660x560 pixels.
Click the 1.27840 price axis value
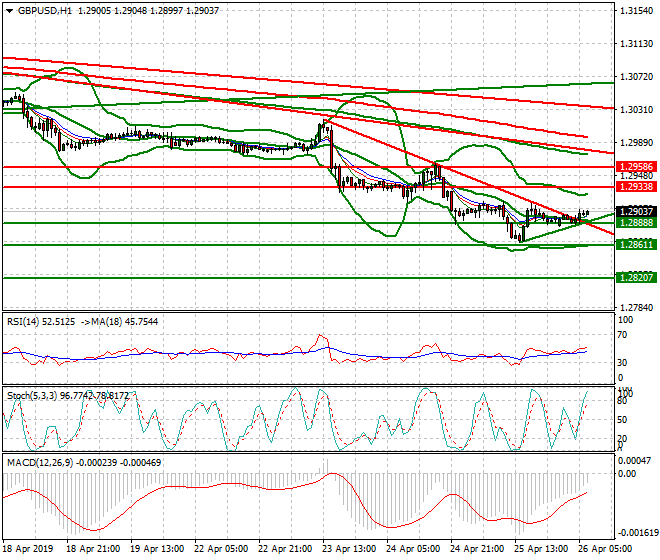click(x=636, y=308)
